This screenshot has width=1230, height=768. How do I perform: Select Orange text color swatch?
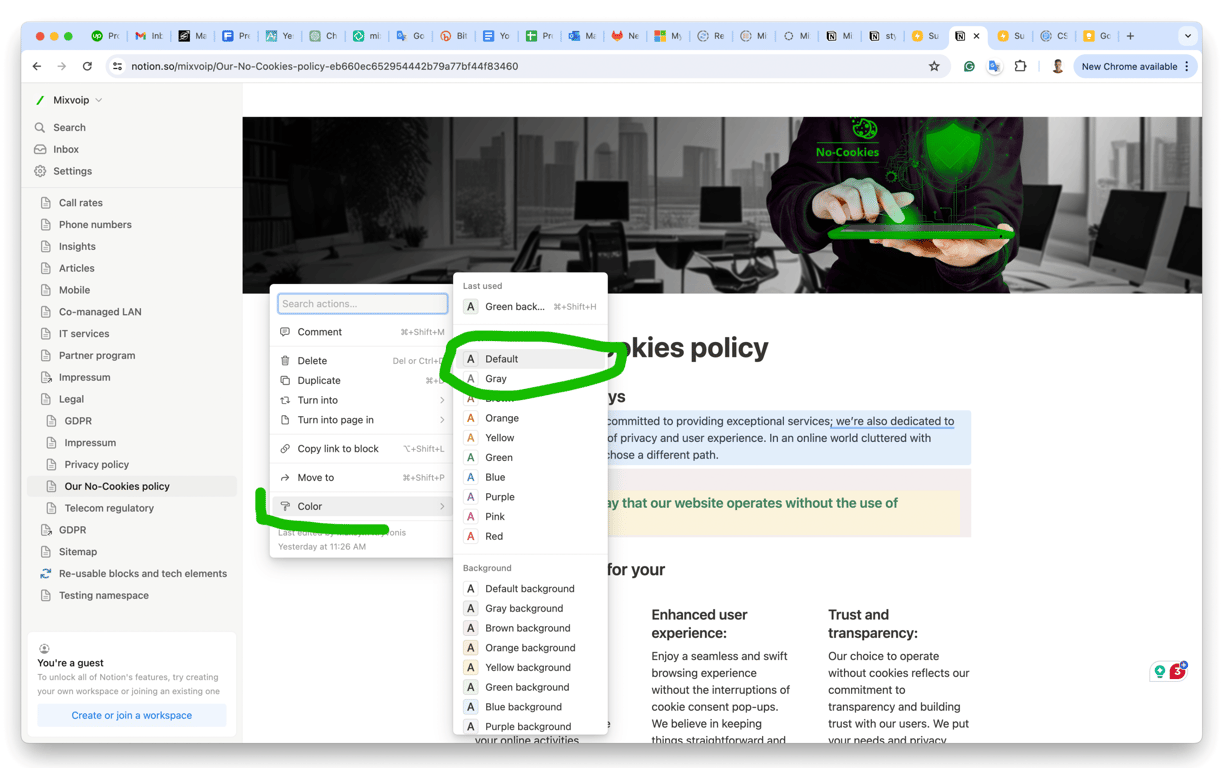tap(470, 418)
